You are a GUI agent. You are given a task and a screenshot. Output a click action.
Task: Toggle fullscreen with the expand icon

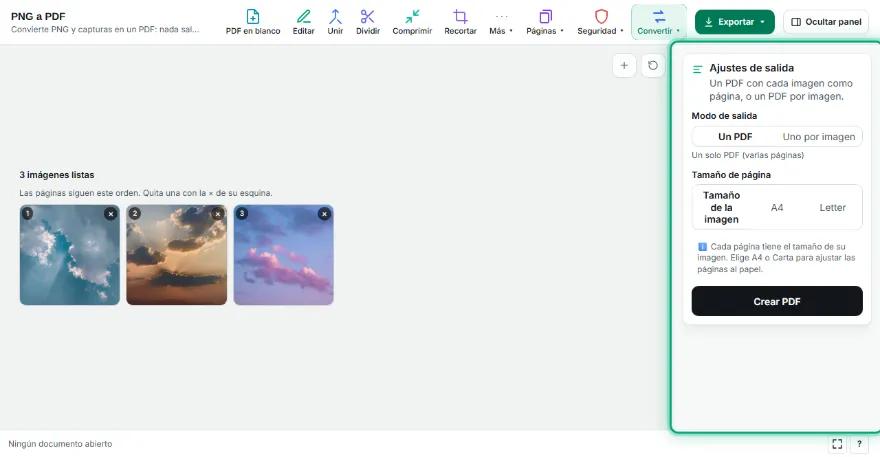pos(837,444)
